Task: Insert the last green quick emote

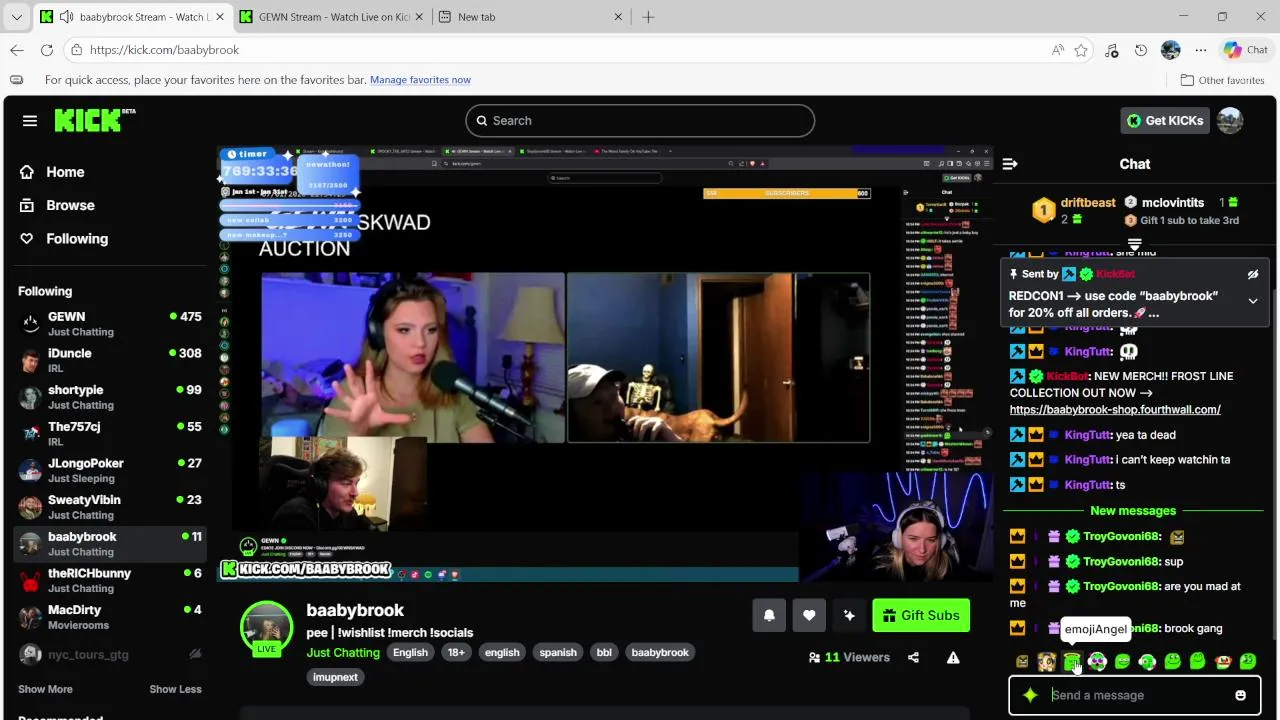Action: coord(1247,661)
